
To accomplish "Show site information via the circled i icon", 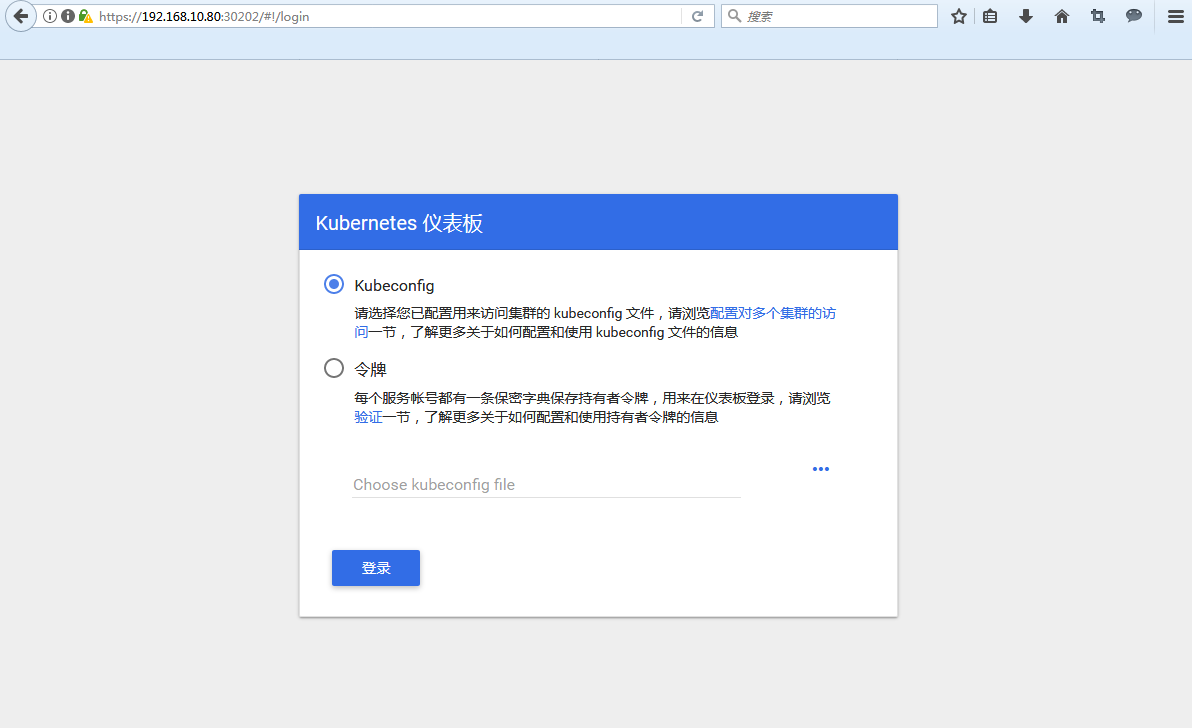I will 50,16.
